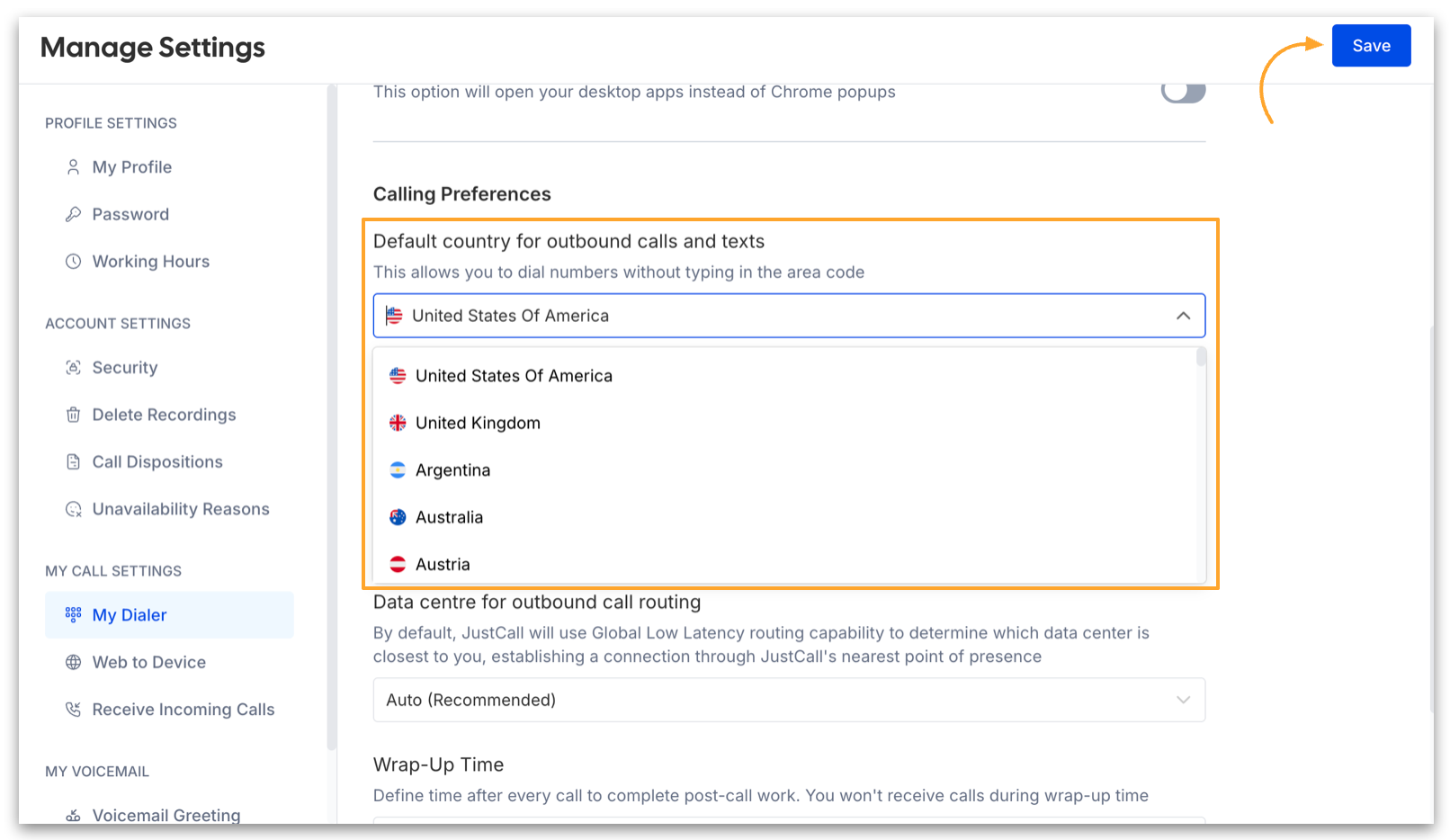Toggle the desktop apps instead of Chrome popups switch
The image size is (1450, 840).
coord(1182,92)
